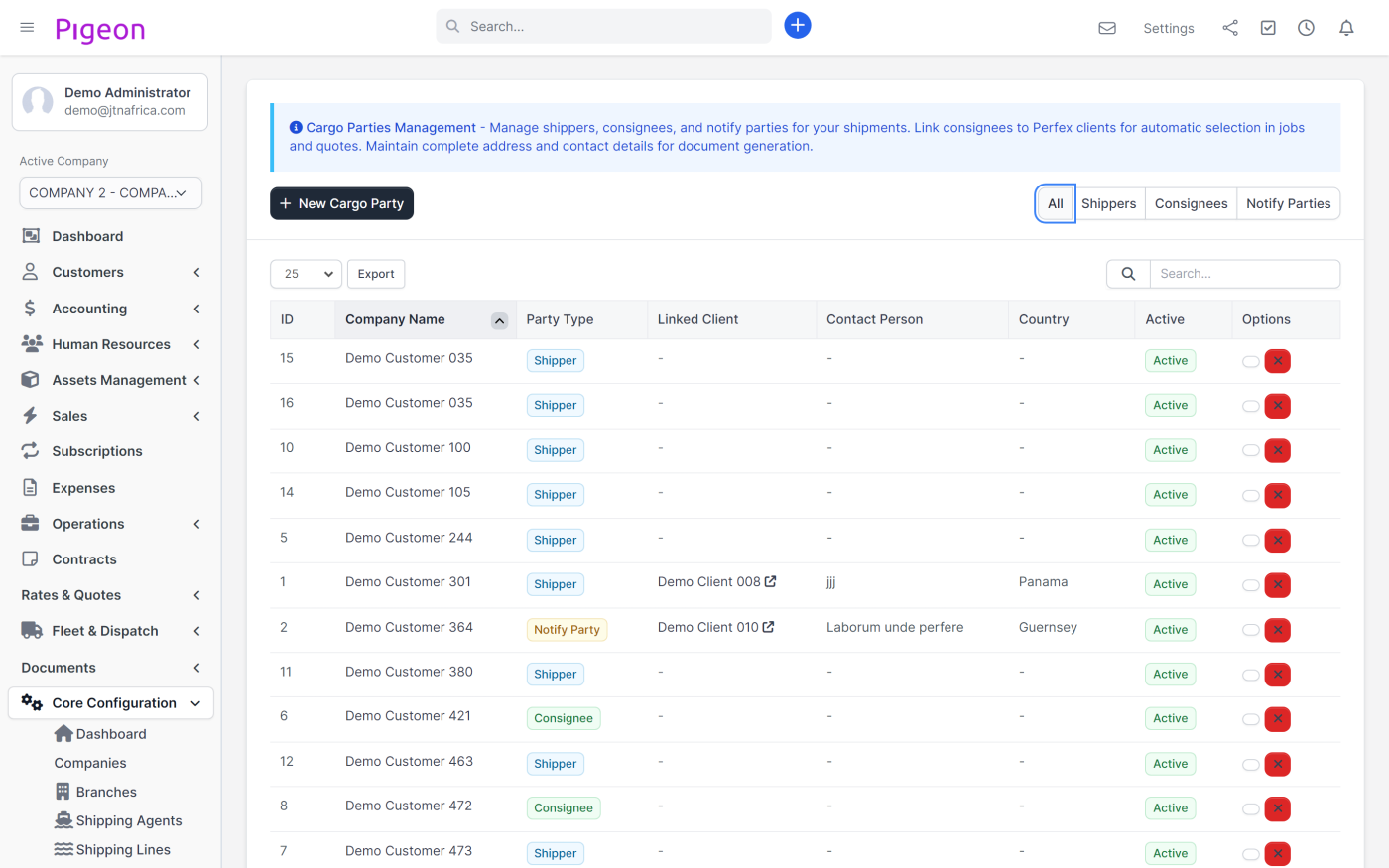Toggle active switch for Demo Customer 301
This screenshot has width=1389, height=868.
[1251, 585]
